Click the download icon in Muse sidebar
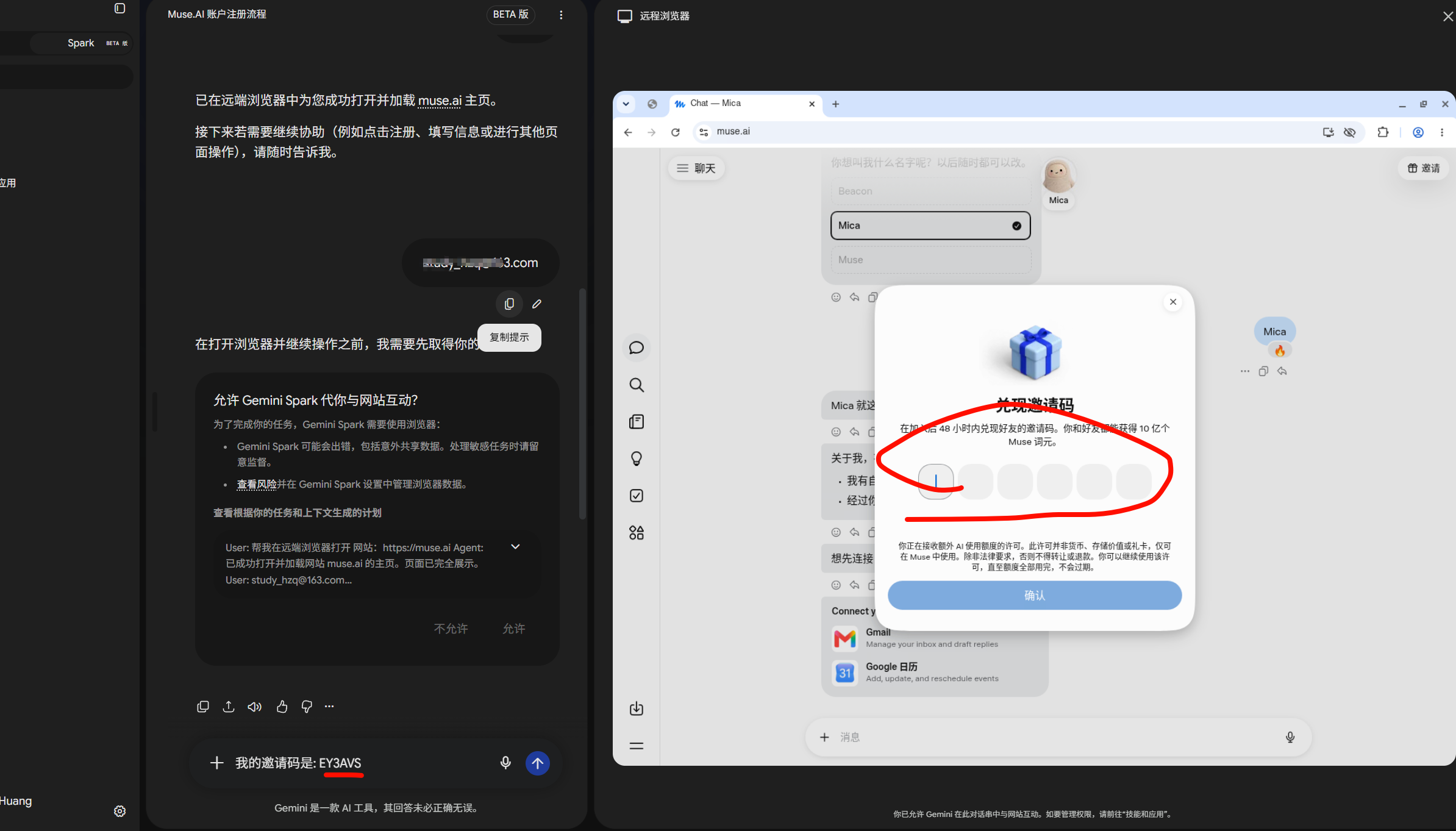Screen dimensions: 1456x831 pos(637,708)
